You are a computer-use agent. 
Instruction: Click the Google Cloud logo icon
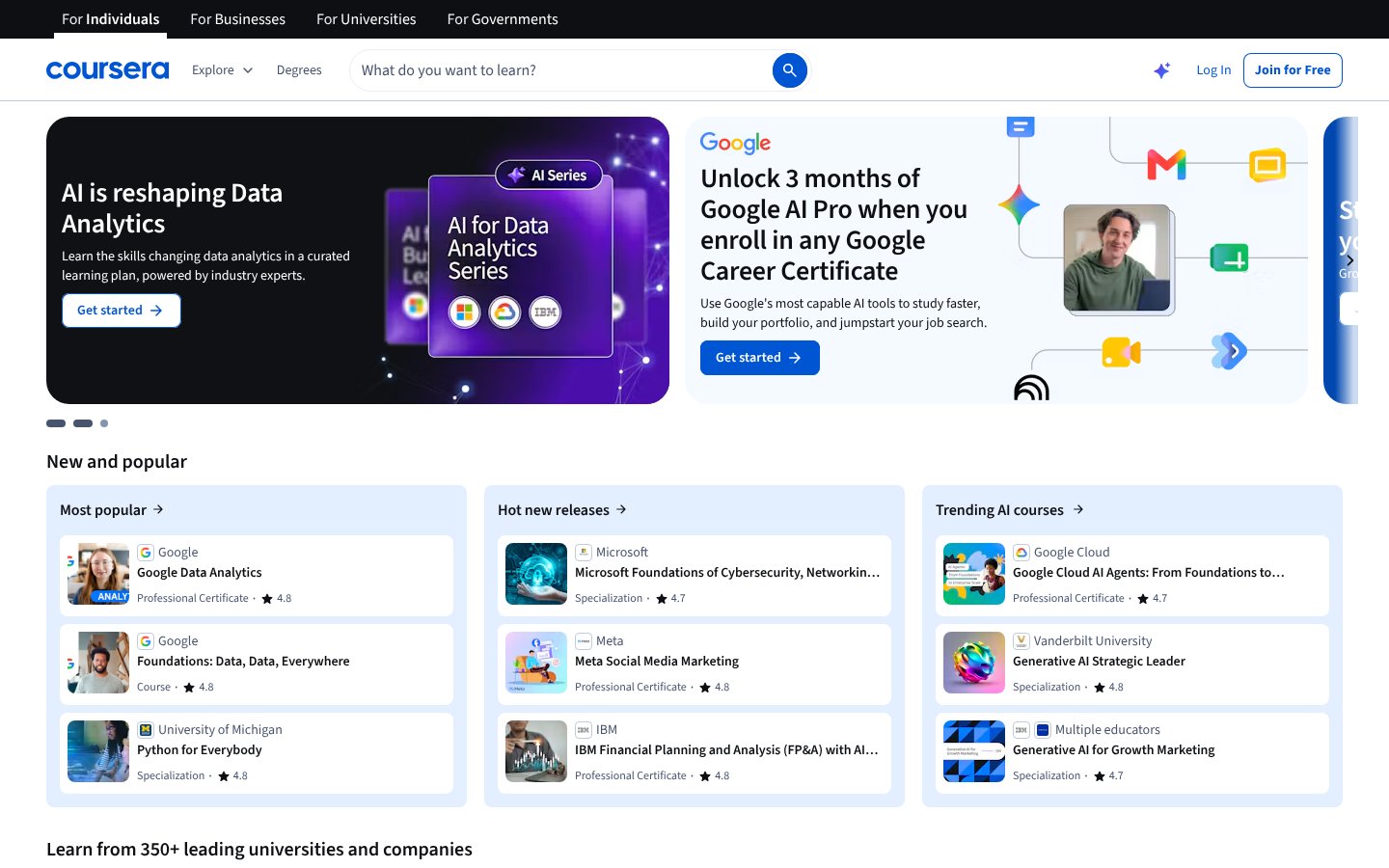point(1021,553)
